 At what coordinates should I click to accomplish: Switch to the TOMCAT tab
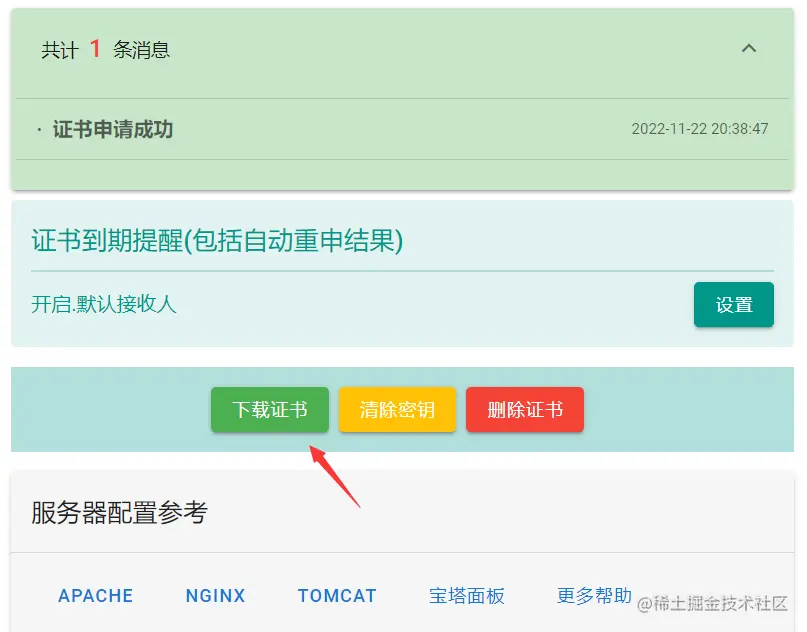(x=337, y=596)
